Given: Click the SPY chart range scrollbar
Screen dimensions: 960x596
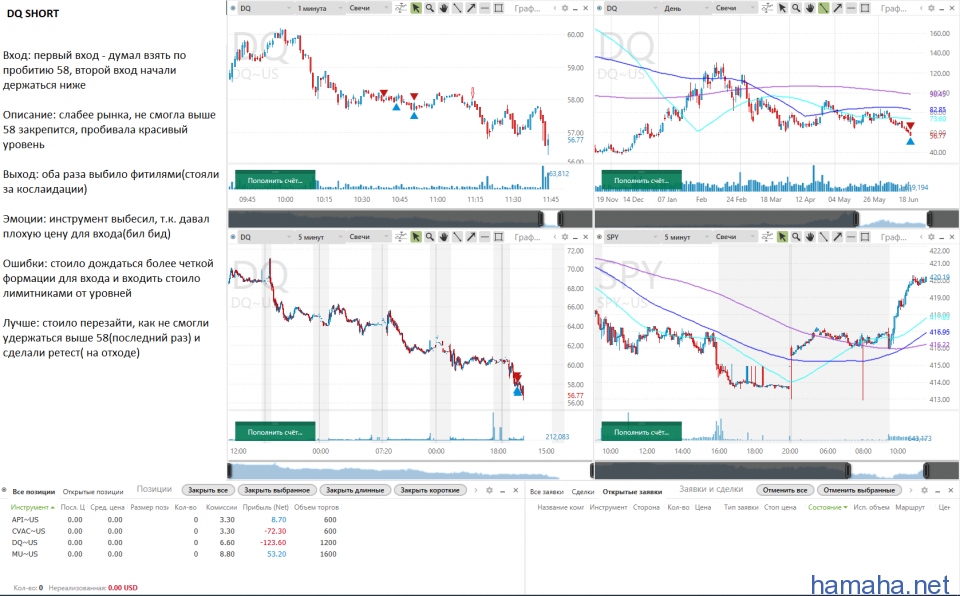Looking at the screenshot, I should [x=776, y=470].
